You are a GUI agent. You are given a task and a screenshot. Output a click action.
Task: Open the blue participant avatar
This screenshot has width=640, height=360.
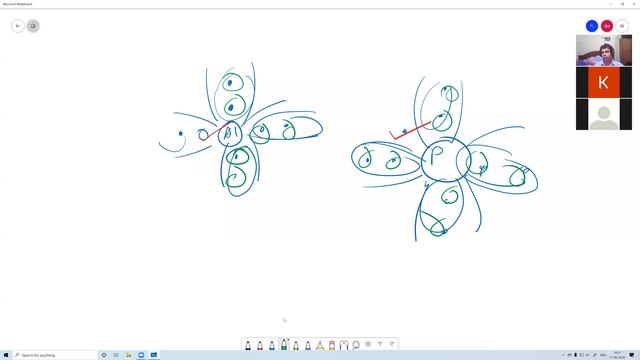tap(592, 26)
